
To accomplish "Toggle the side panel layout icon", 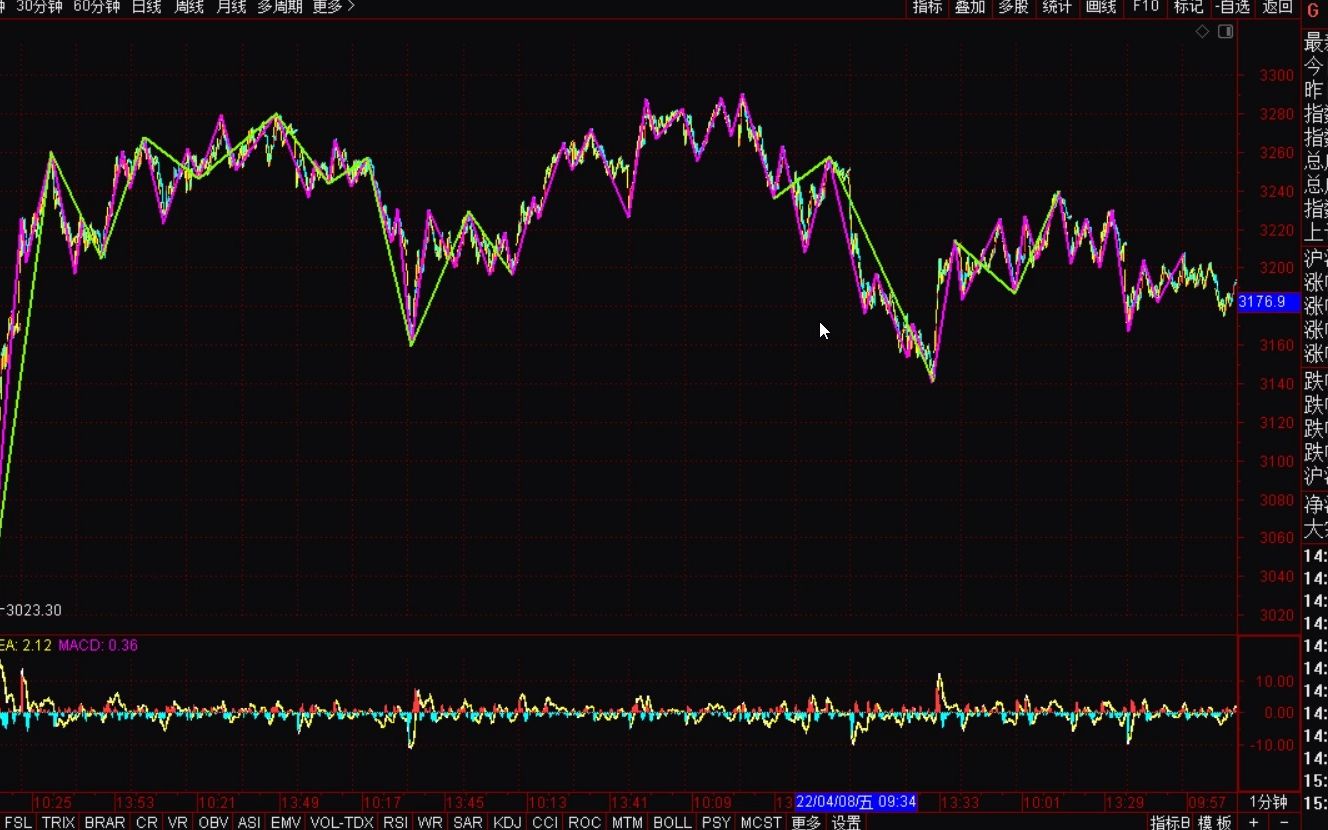I will pyautogui.click(x=1226, y=32).
